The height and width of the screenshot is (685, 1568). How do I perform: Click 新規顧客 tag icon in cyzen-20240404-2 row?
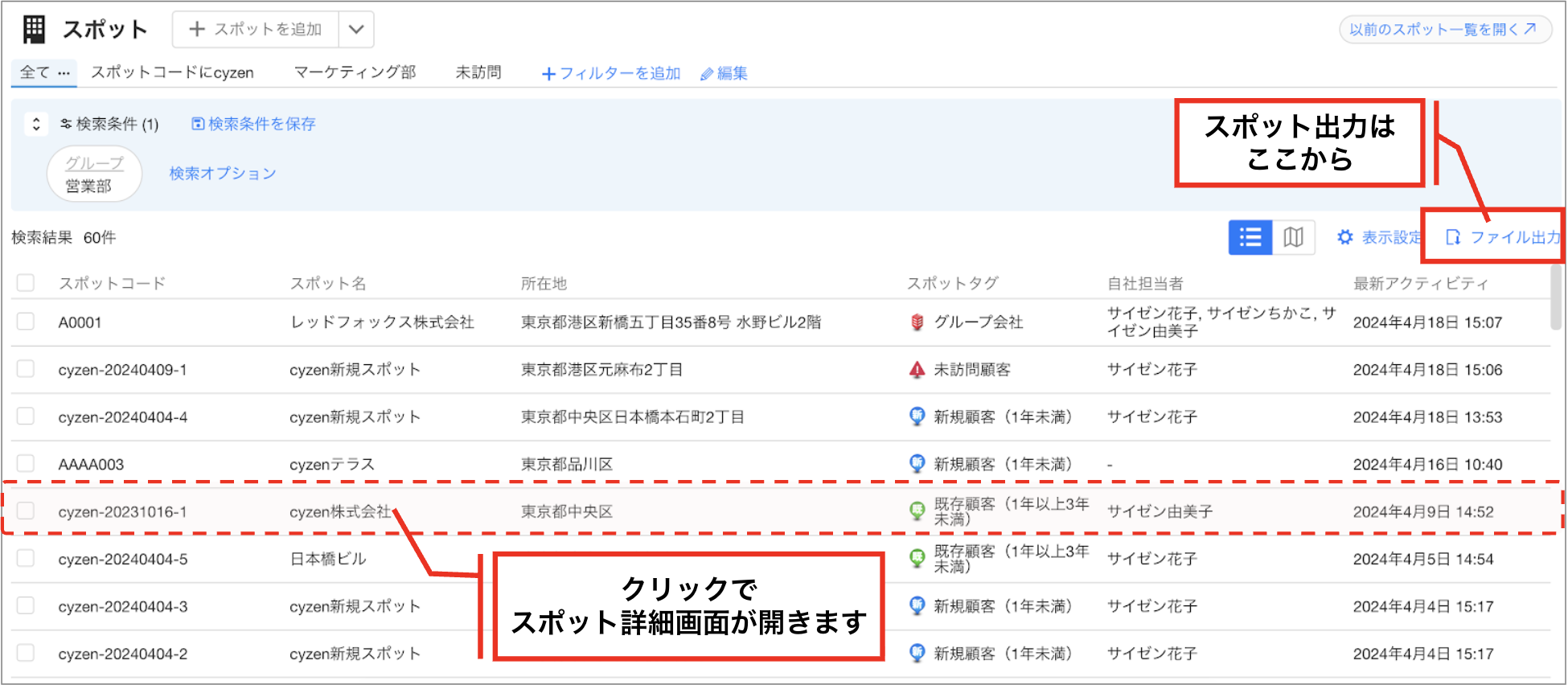point(917,654)
